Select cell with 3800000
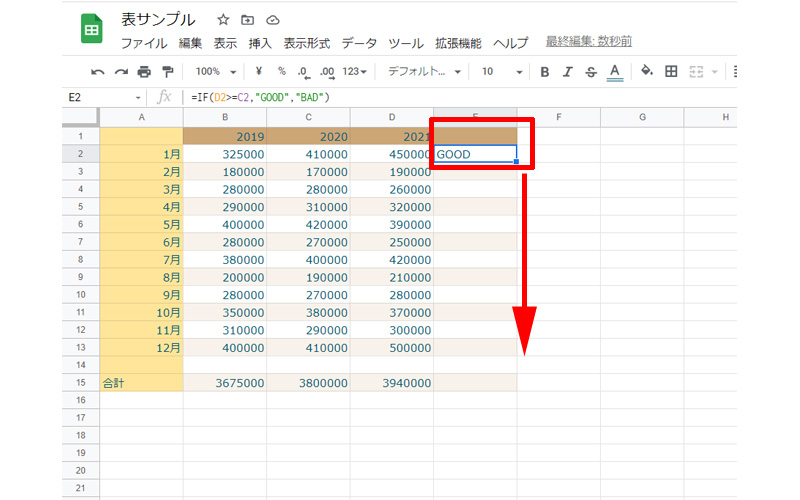The image size is (800, 500). pos(309,383)
